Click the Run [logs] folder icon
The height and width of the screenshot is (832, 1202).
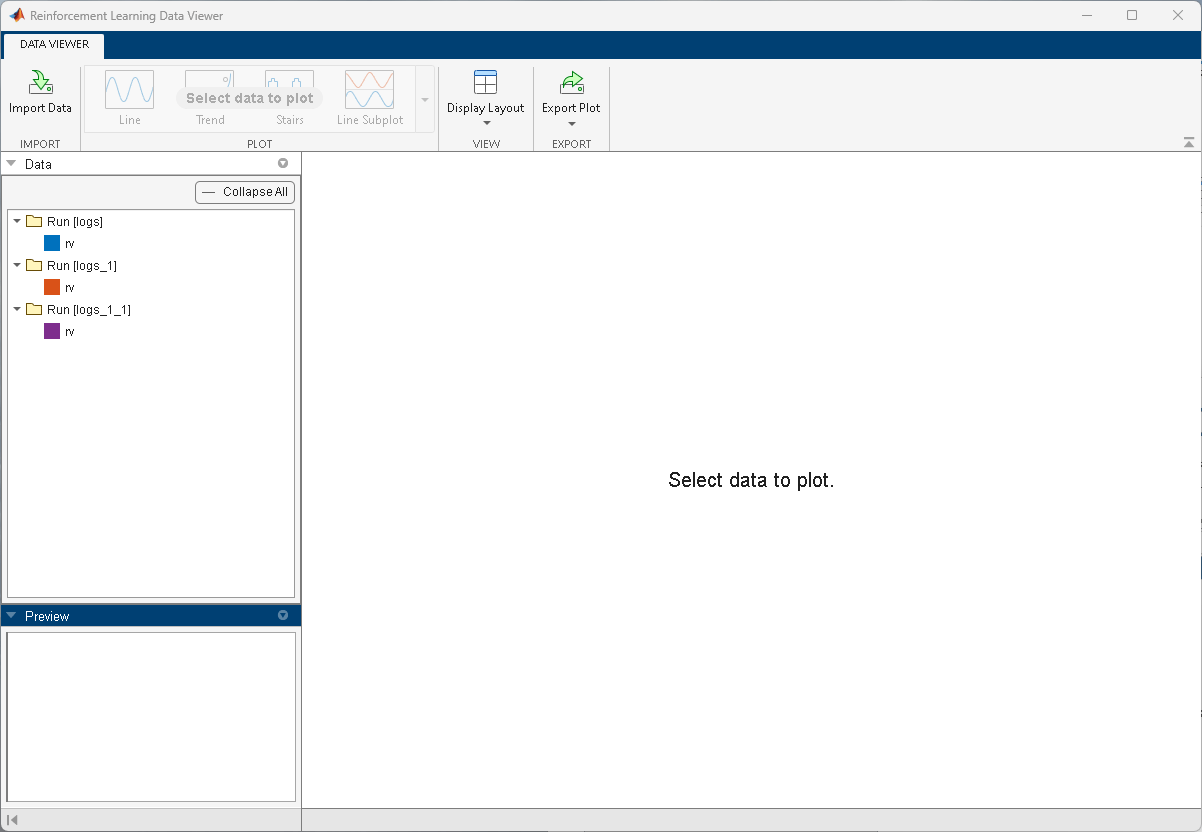coord(34,221)
